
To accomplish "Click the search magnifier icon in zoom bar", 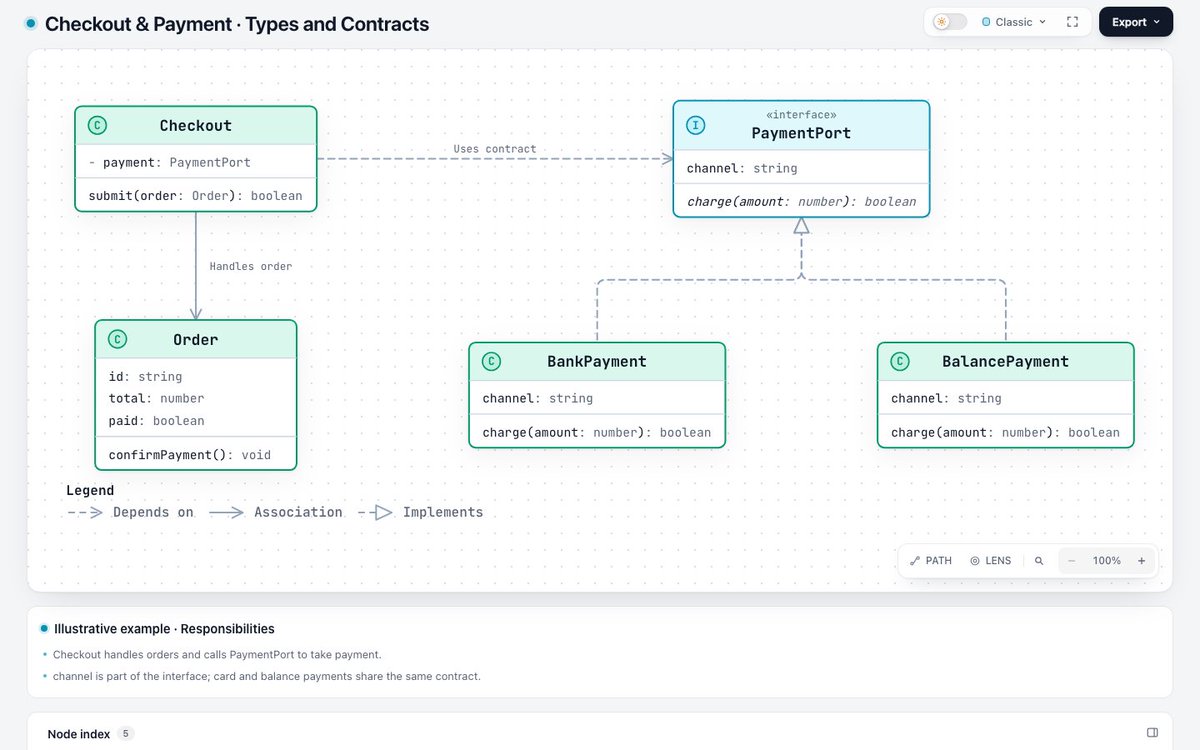I will pyautogui.click(x=1039, y=561).
